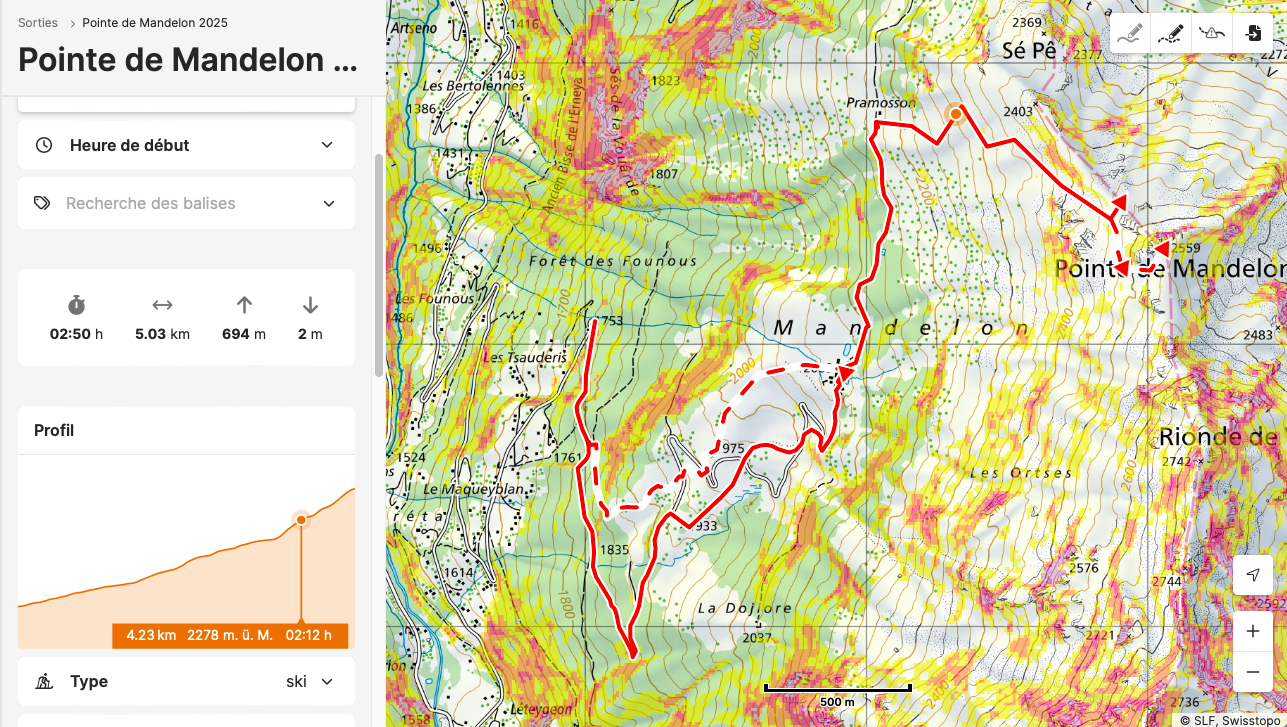Viewport: 1287px width, 727px height.
Task: Select the freehand route drawing tool
Action: click(1130, 33)
